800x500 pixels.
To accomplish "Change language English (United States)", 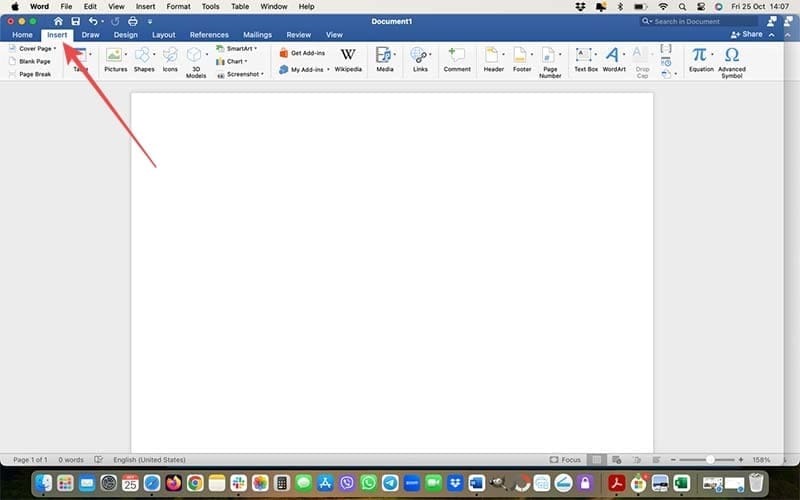I will (x=149, y=460).
